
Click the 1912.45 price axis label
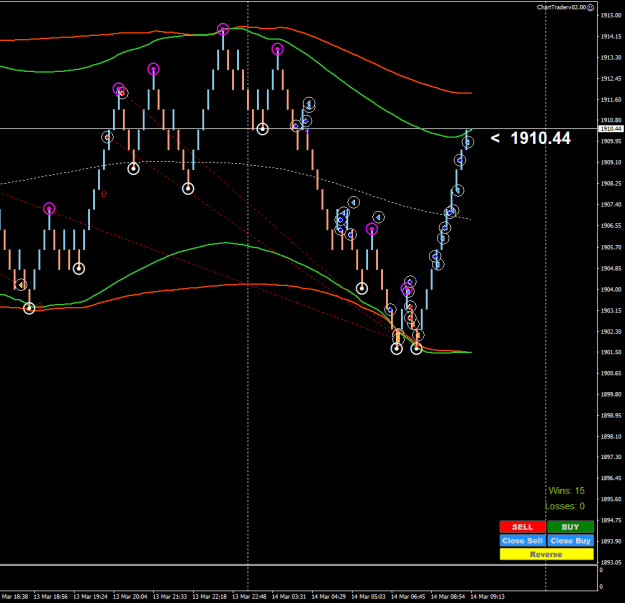611,79
